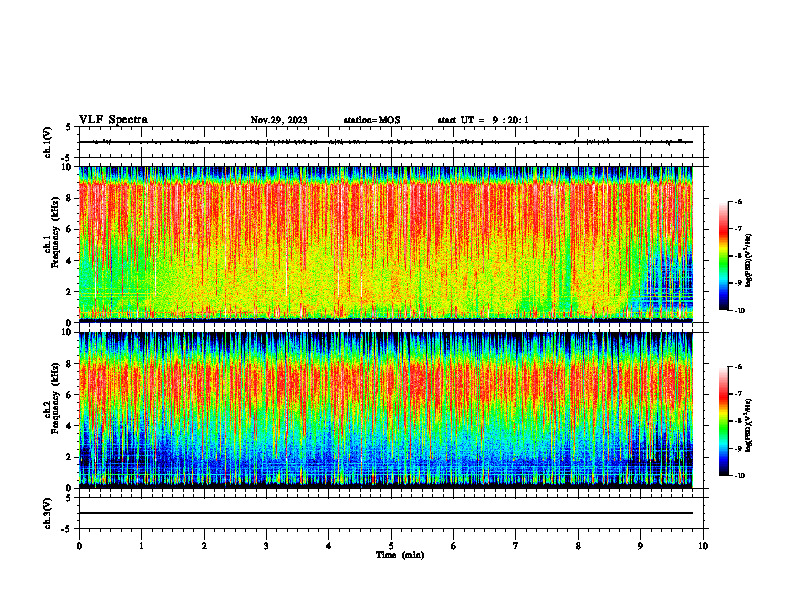Click the "8" kHz tick on ch.1 frequency axis

click(x=70, y=198)
